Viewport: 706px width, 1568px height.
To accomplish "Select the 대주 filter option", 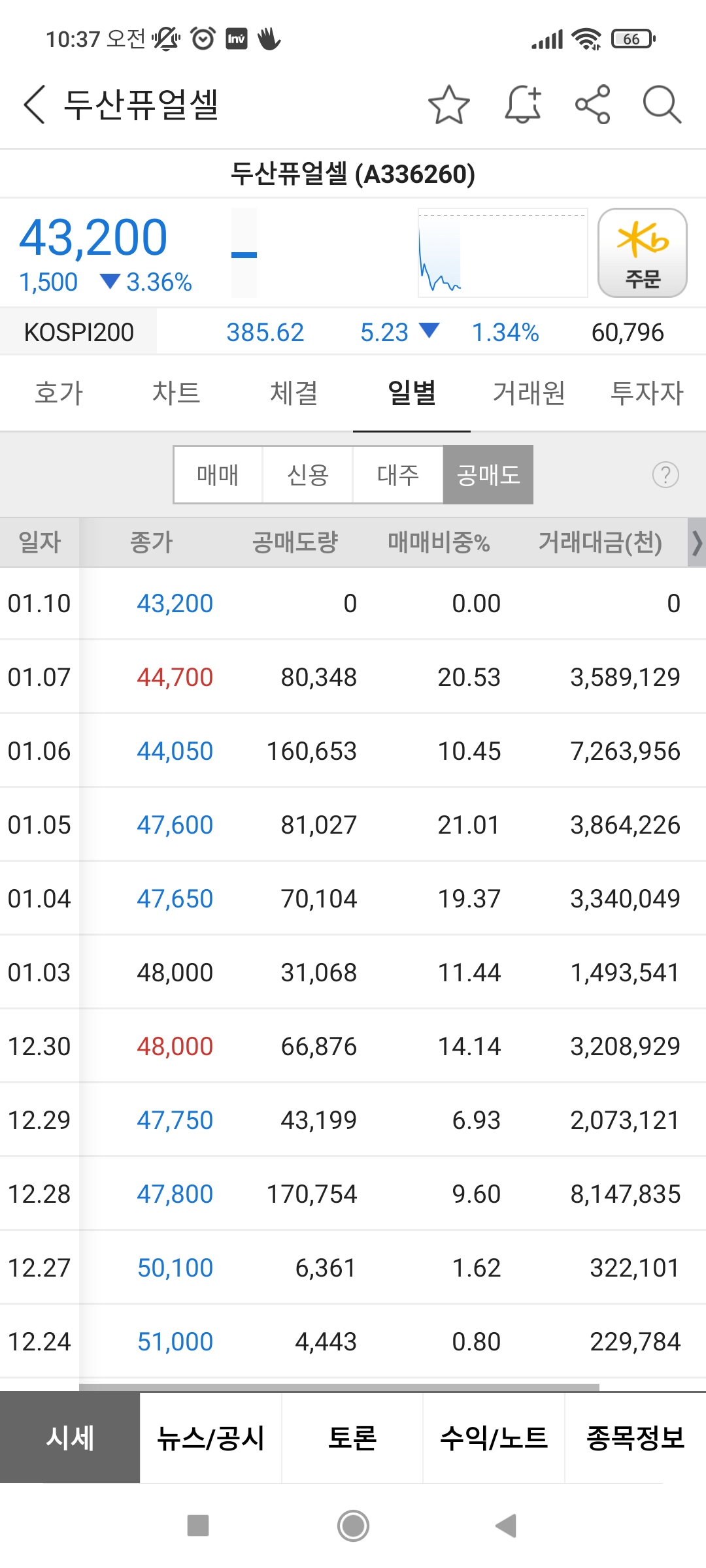I will click(398, 475).
